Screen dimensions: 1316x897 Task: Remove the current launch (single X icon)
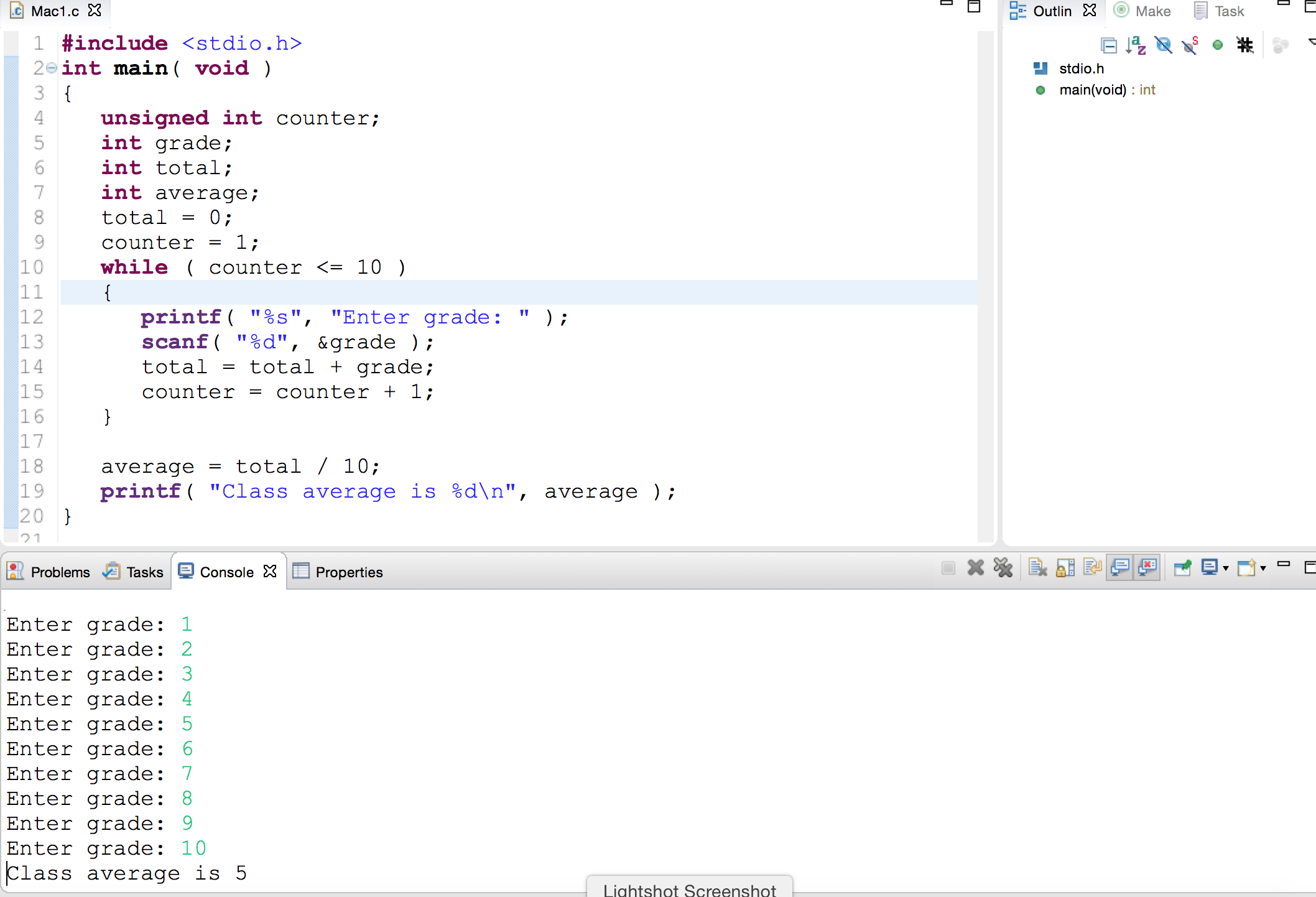point(976,567)
